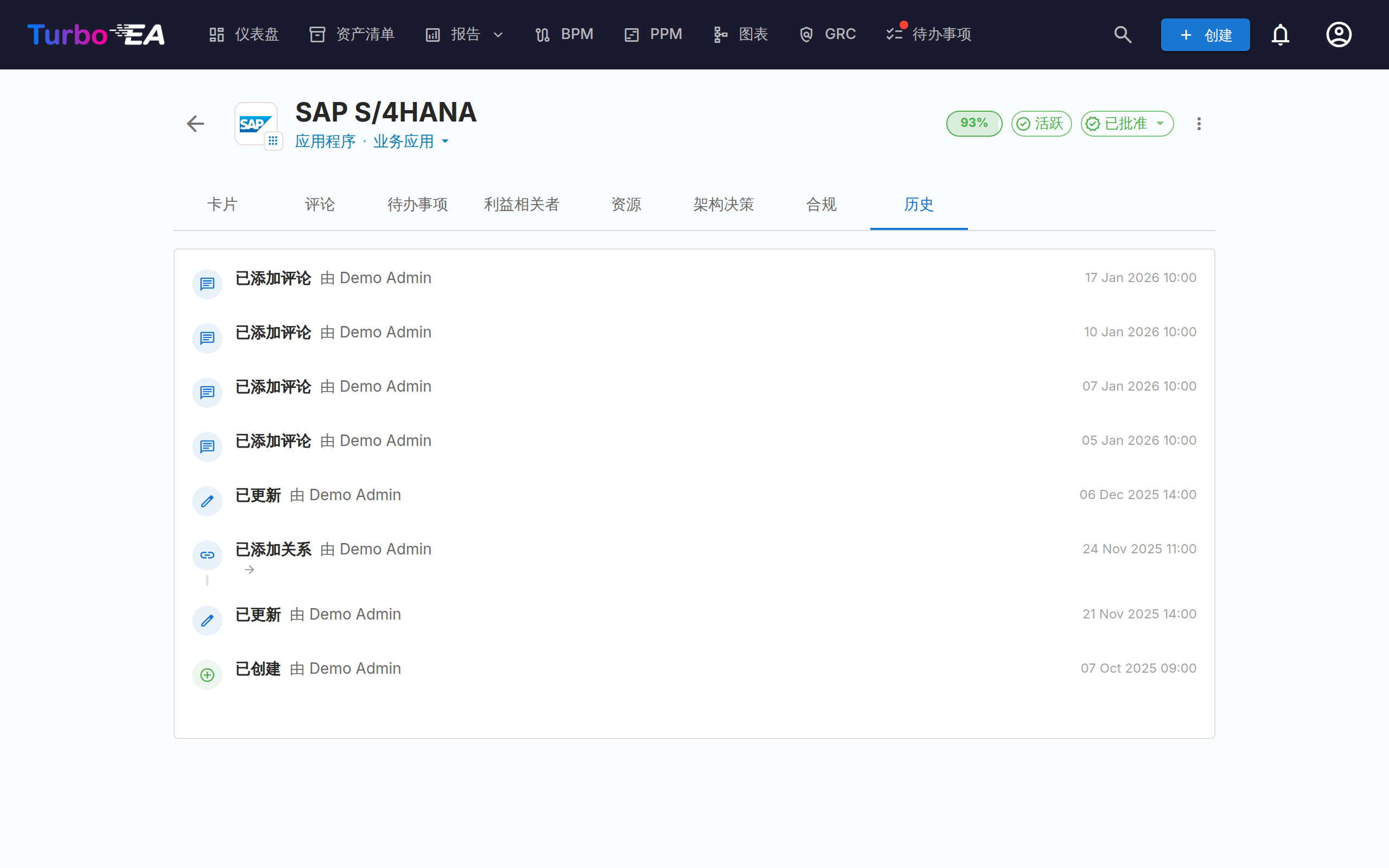
Task: Go back using the left arrow
Action: (196, 124)
